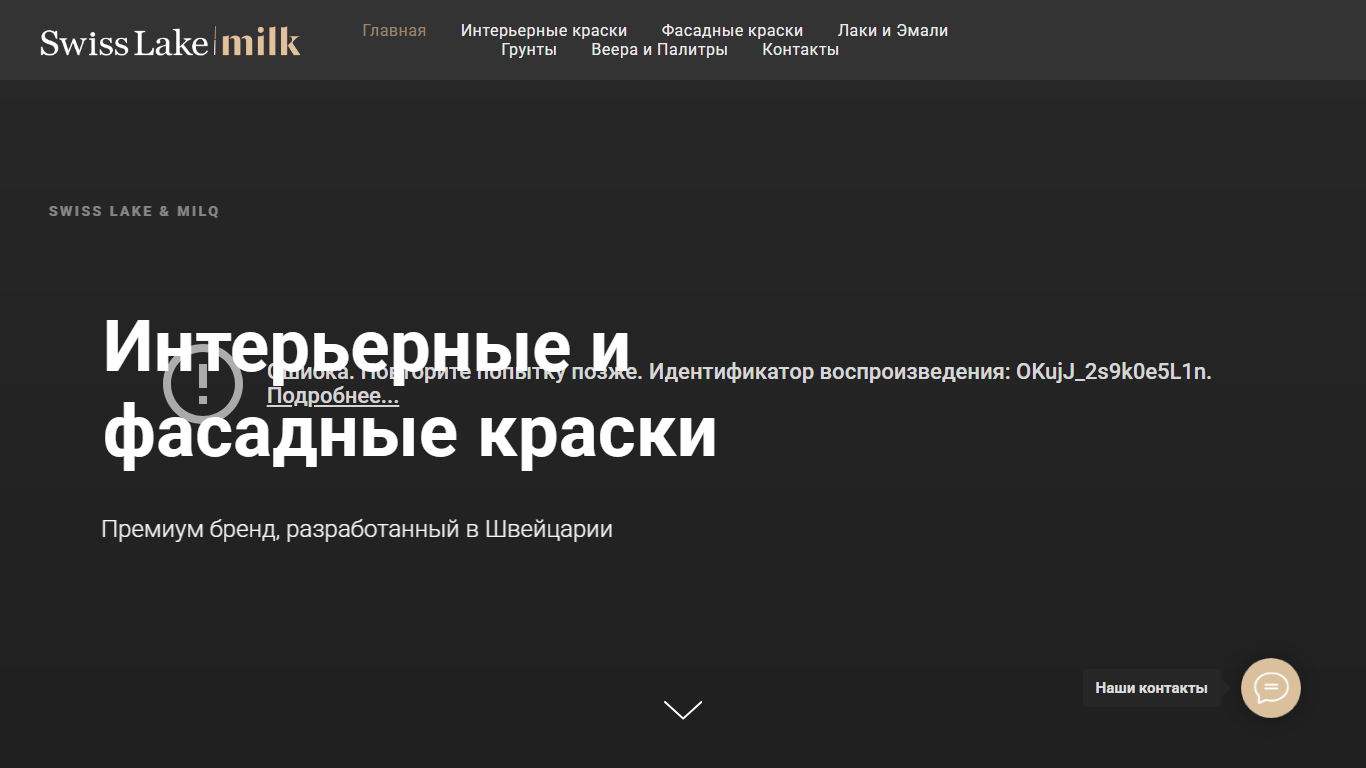Click the scroll-down chevron arrow
This screenshot has width=1366, height=768.
click(x=683, y=709)
